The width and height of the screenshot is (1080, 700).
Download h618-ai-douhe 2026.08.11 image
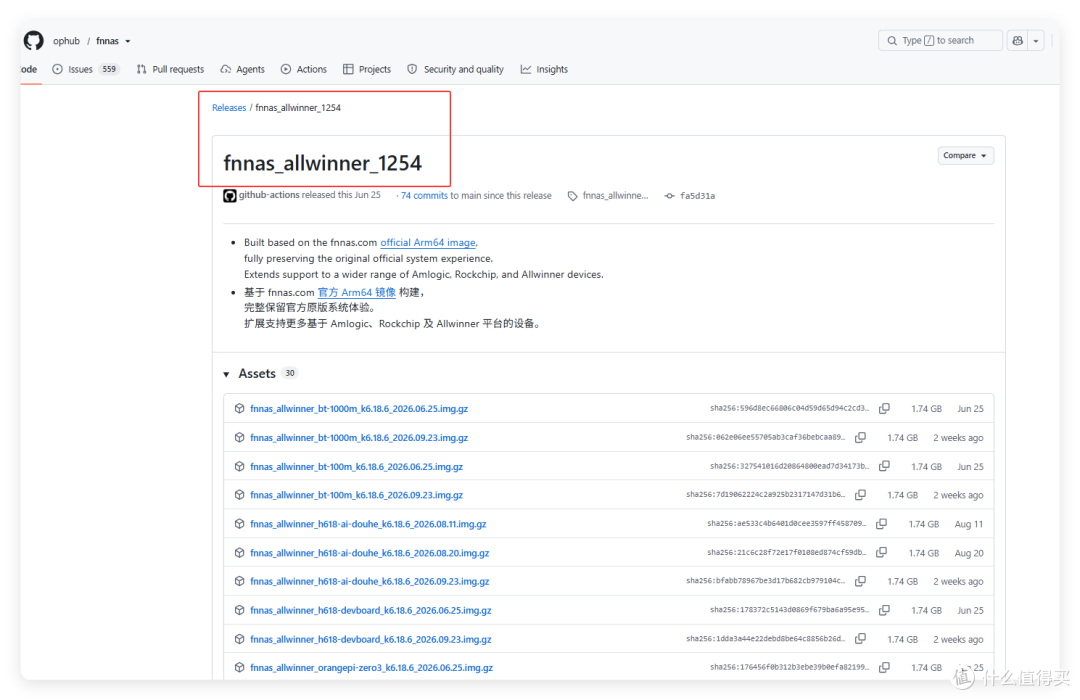click(368, 524)
